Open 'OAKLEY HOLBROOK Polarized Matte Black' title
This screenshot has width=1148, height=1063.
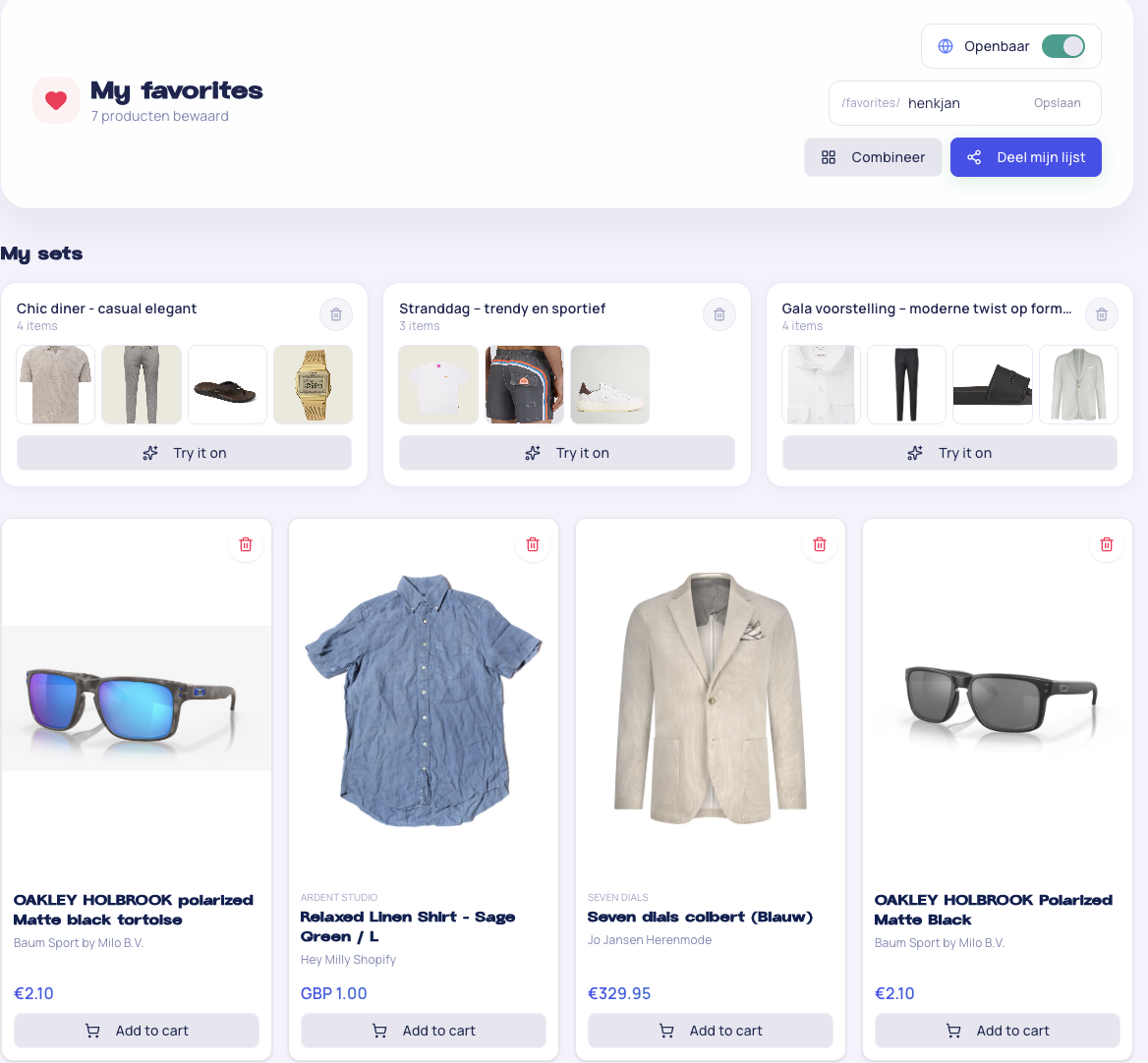click(994, 910)
